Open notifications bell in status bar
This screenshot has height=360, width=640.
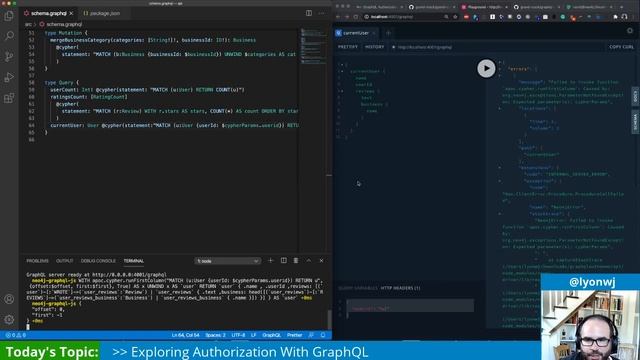point(323,335)
